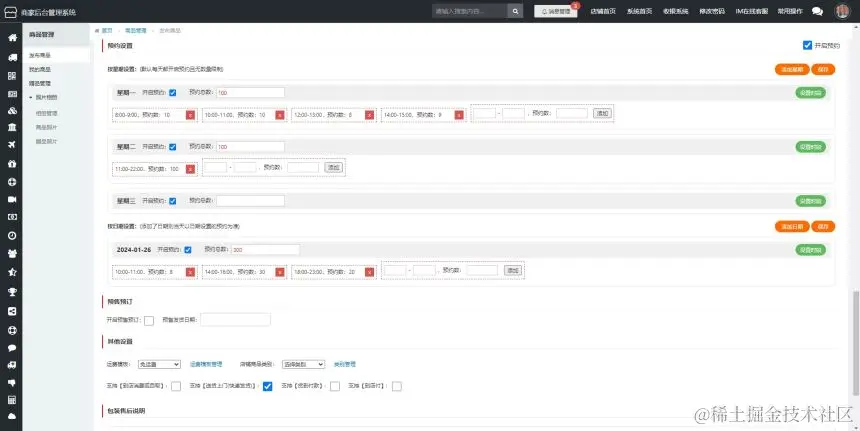This screenshot has height=431, width=860.
Task: Select the airplane icon in the sidebar
Action: pyautogui.click(x=12, y=145)
